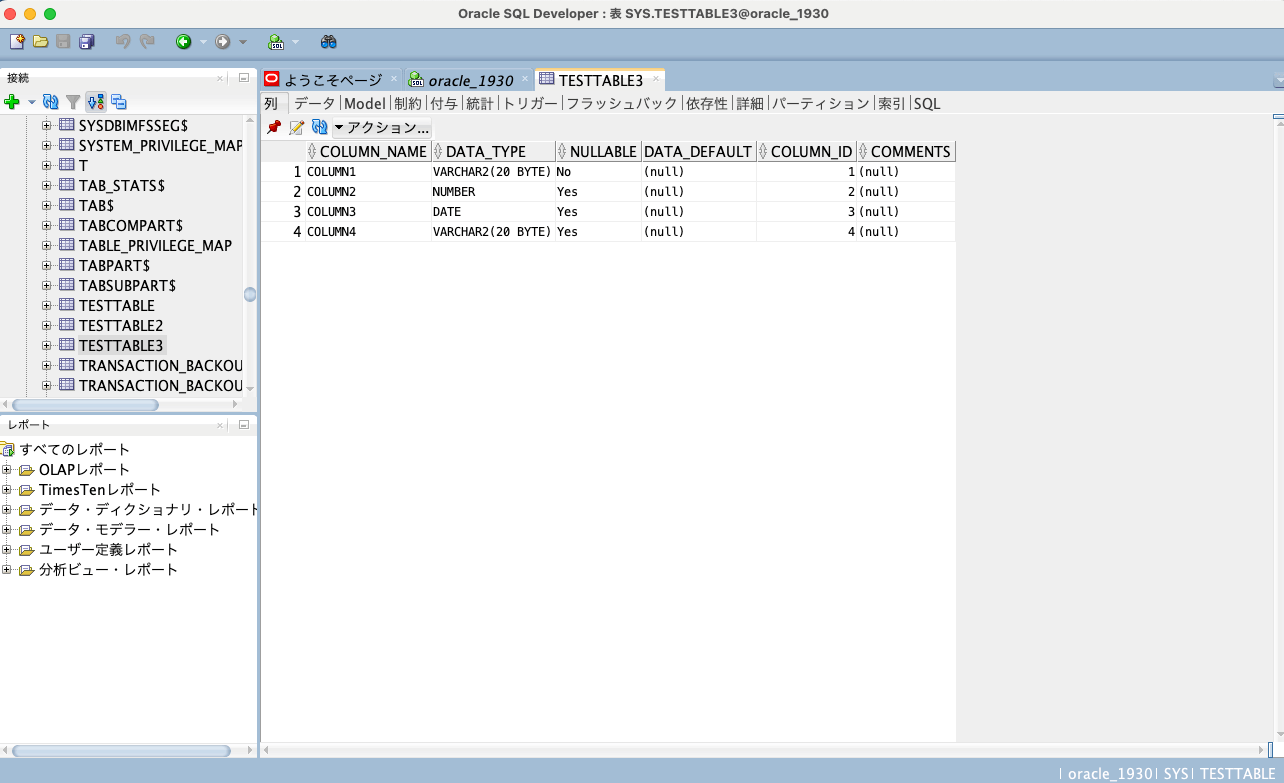Click the COLUMN4 cell
1284x783 pixels.
pyautogui.click(x=368, y=232)
